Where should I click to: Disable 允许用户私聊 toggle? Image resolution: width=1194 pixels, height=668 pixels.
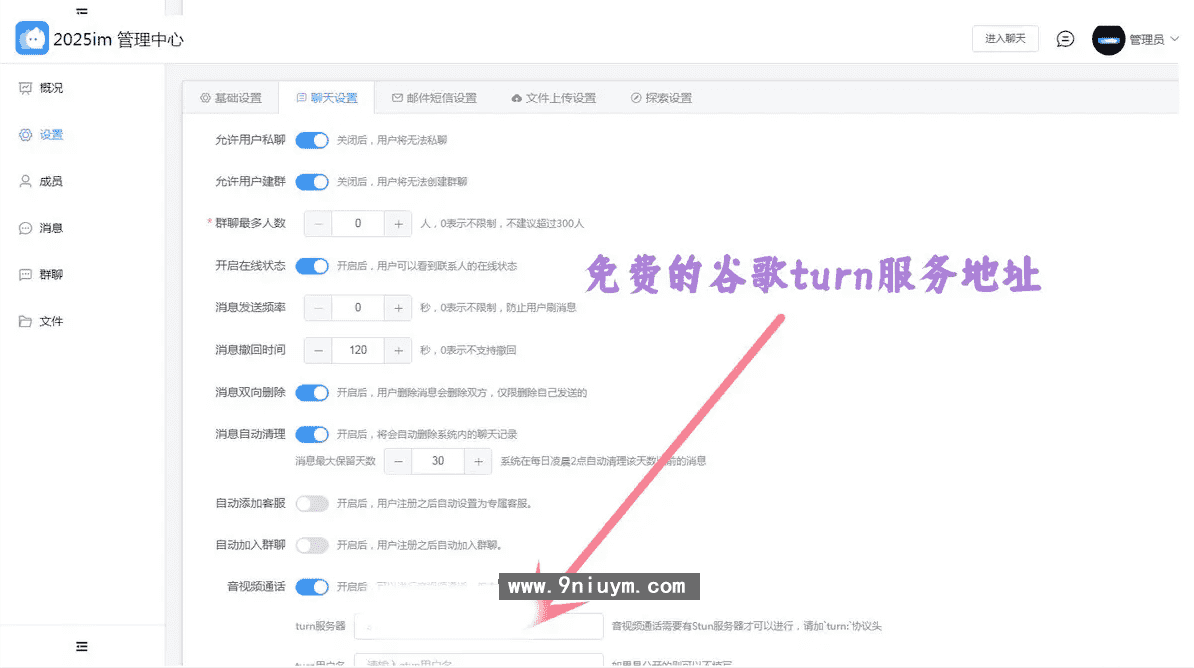click(312, 140)
